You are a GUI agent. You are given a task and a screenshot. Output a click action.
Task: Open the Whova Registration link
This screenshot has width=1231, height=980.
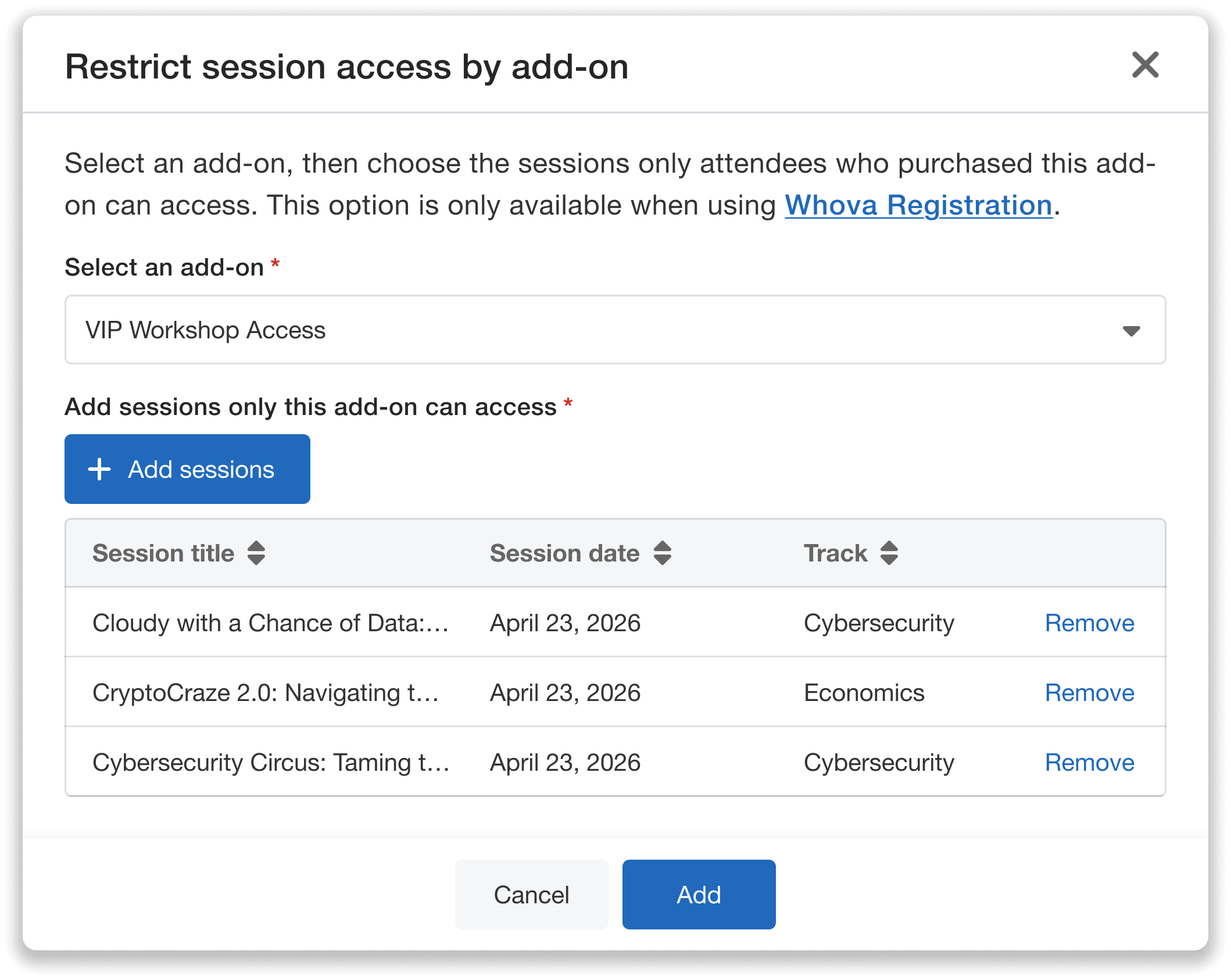[x=917, y=205]
